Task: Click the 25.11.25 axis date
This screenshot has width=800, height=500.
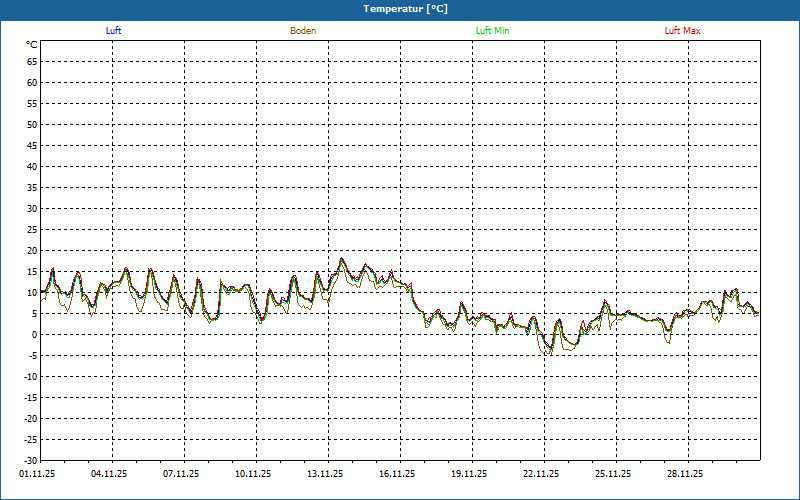Action: point(614,475)
